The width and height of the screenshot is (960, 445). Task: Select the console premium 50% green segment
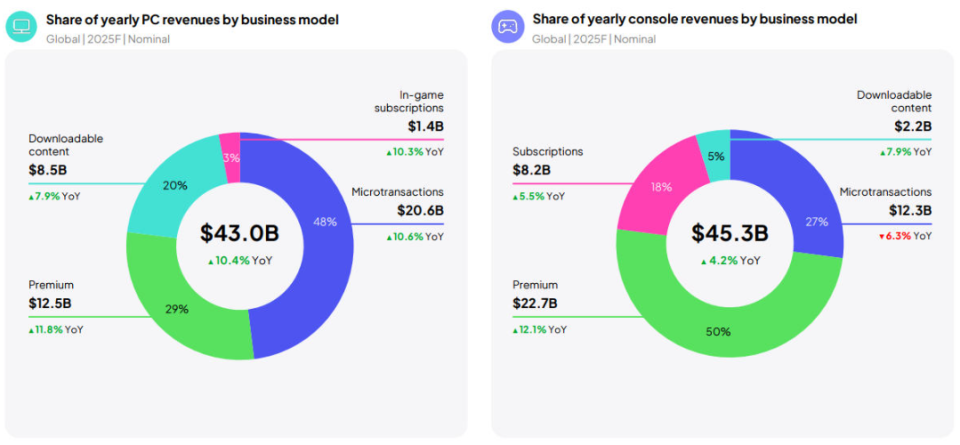click(719, 330)
